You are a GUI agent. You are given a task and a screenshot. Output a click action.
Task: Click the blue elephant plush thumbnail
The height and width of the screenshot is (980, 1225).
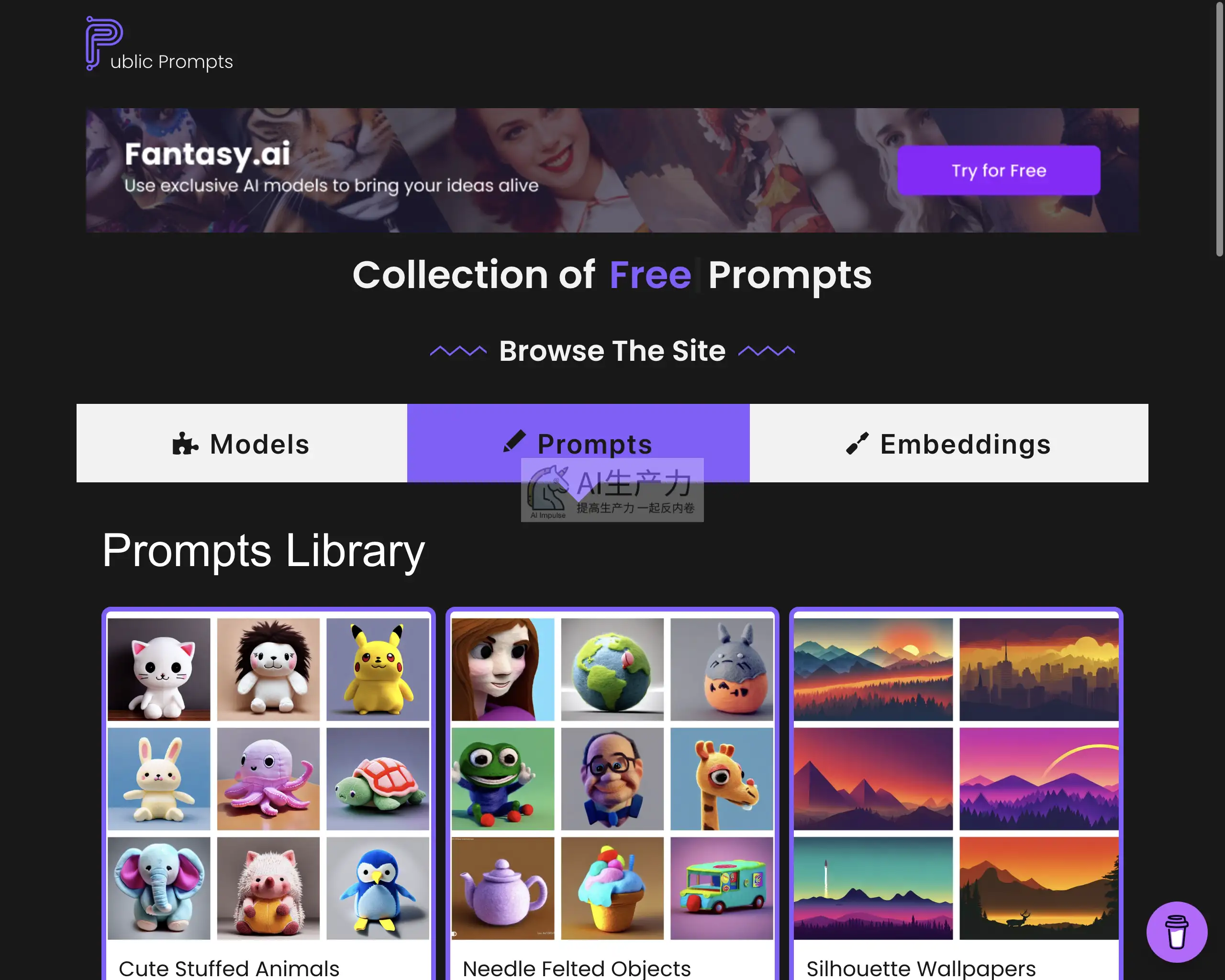pyautogui.click(x=159, y=888)
